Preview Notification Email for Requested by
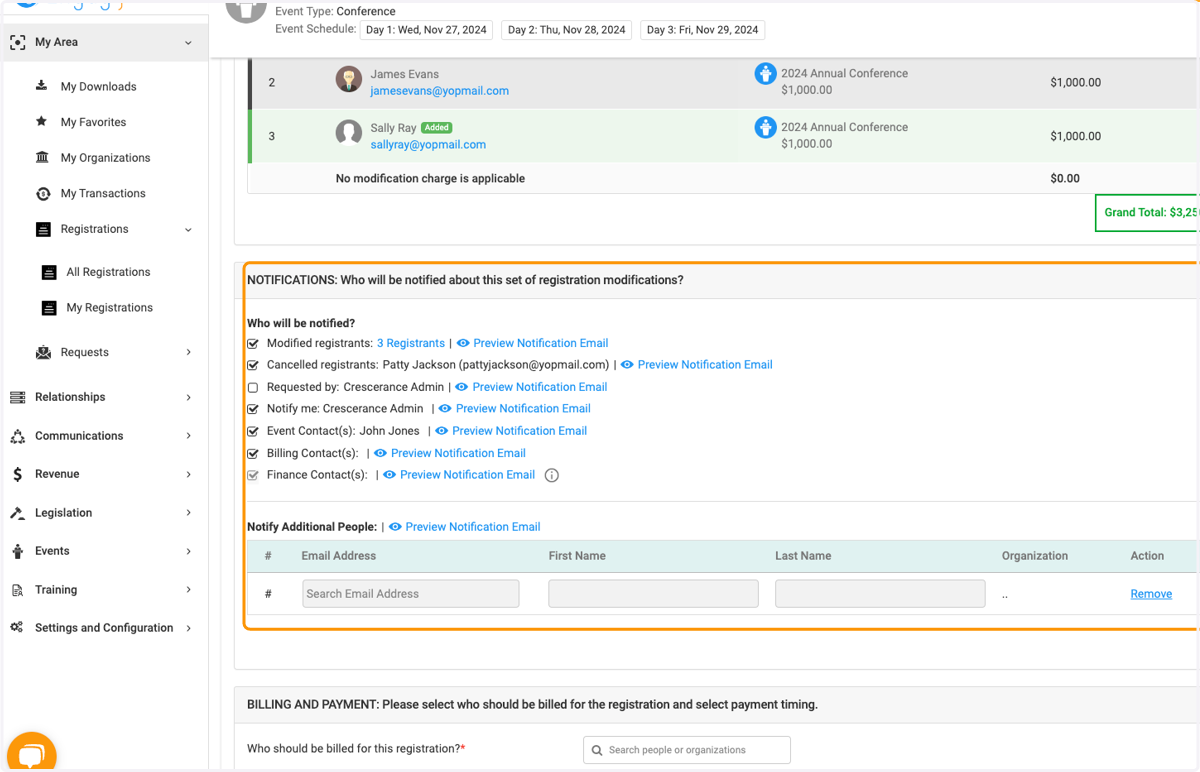This screenshot has height=772, width=1200. coord(540,387)
